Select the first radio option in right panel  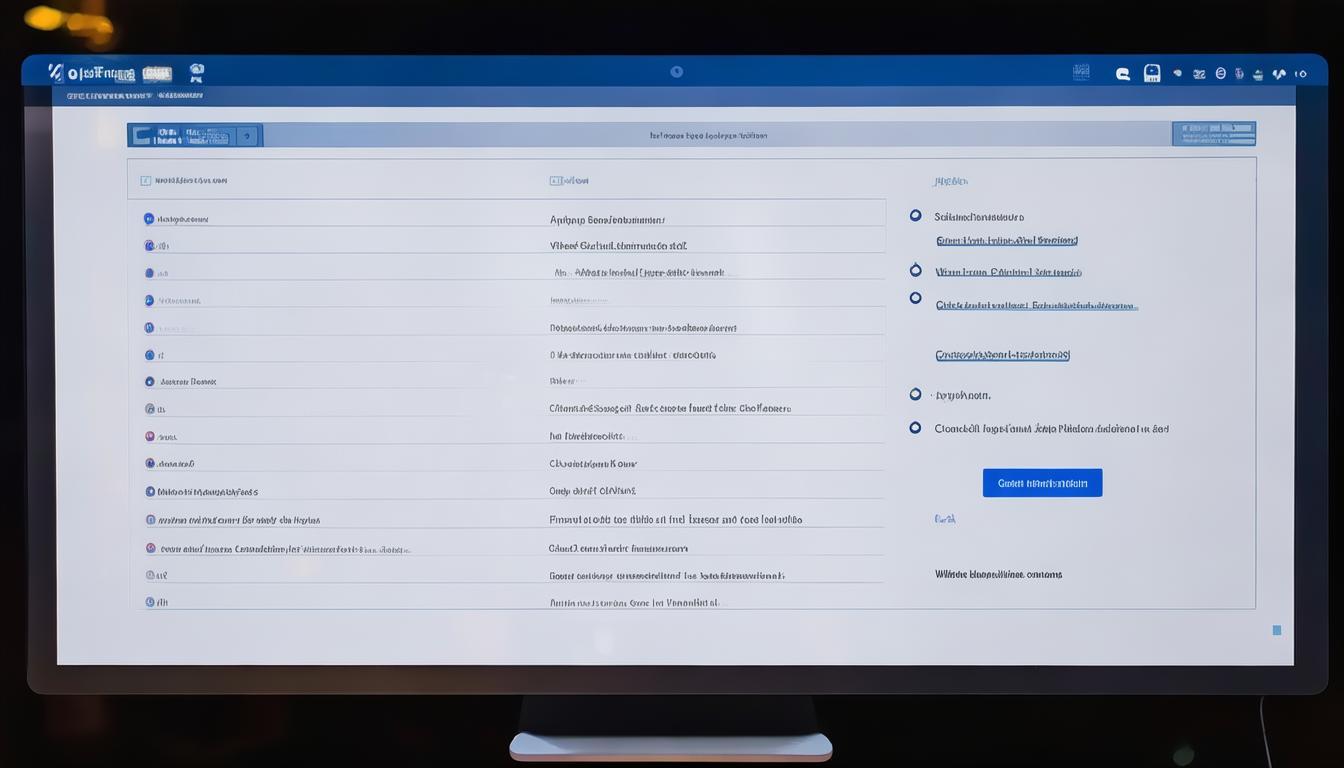pos(915,215)
